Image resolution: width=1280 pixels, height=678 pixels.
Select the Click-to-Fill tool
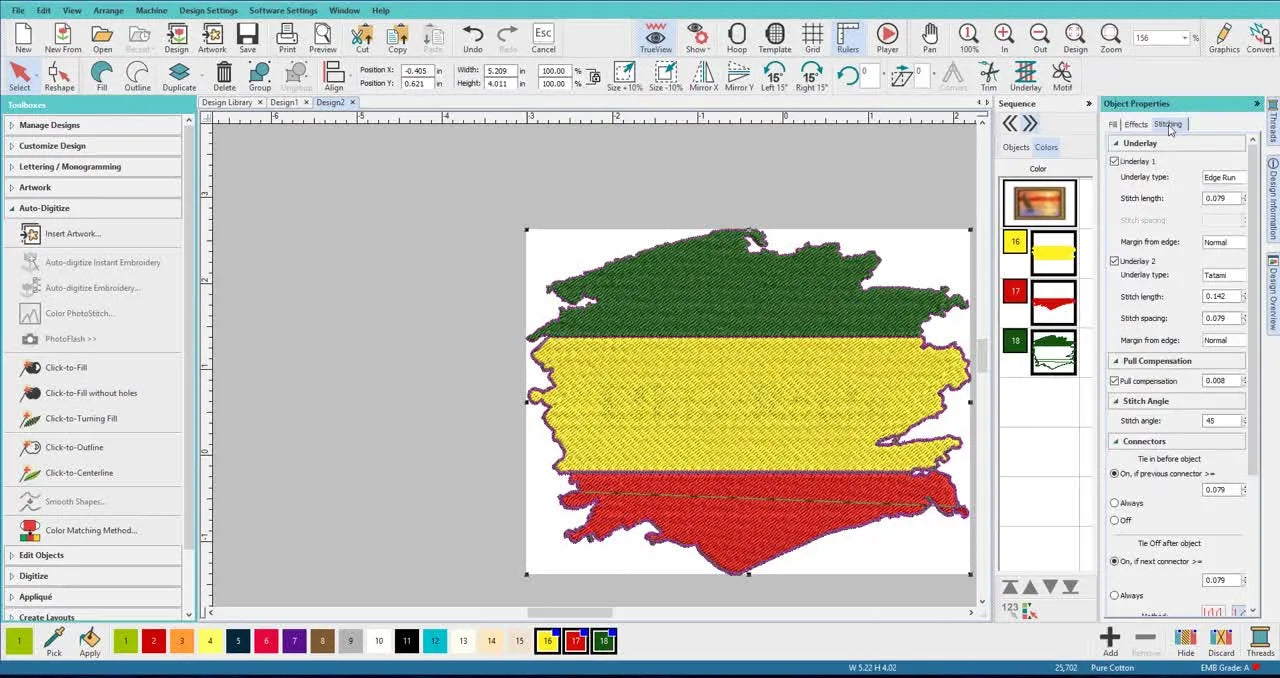point(64,367)
